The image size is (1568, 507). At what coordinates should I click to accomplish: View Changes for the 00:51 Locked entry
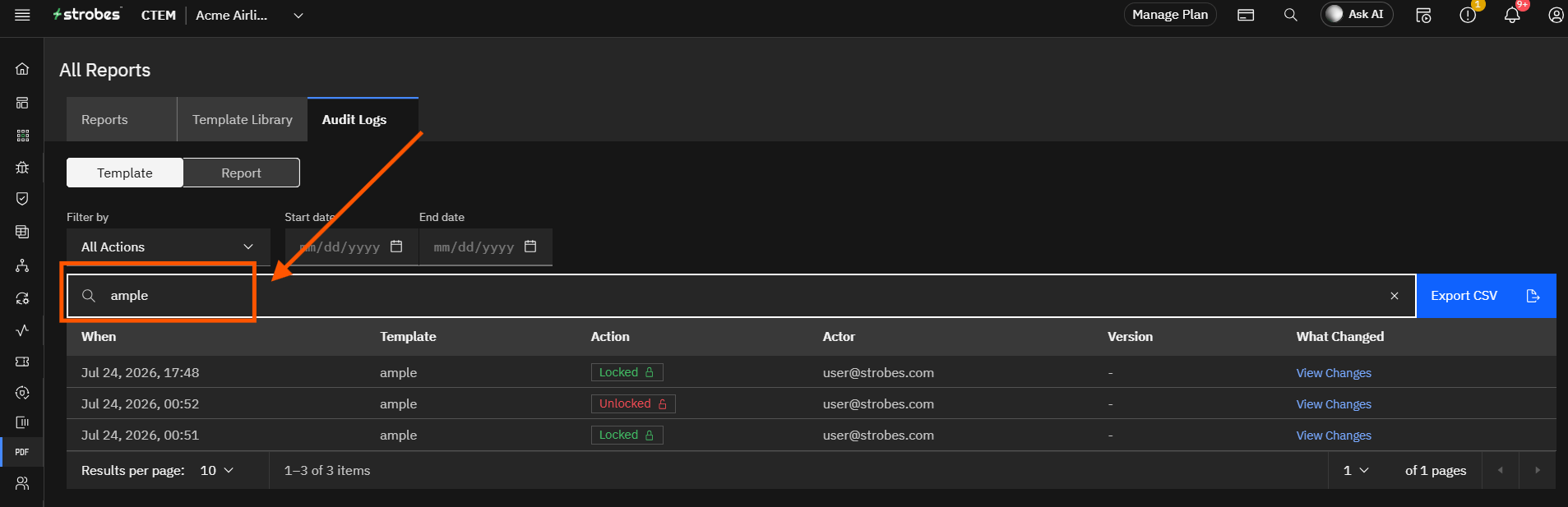click(1334, 436)
